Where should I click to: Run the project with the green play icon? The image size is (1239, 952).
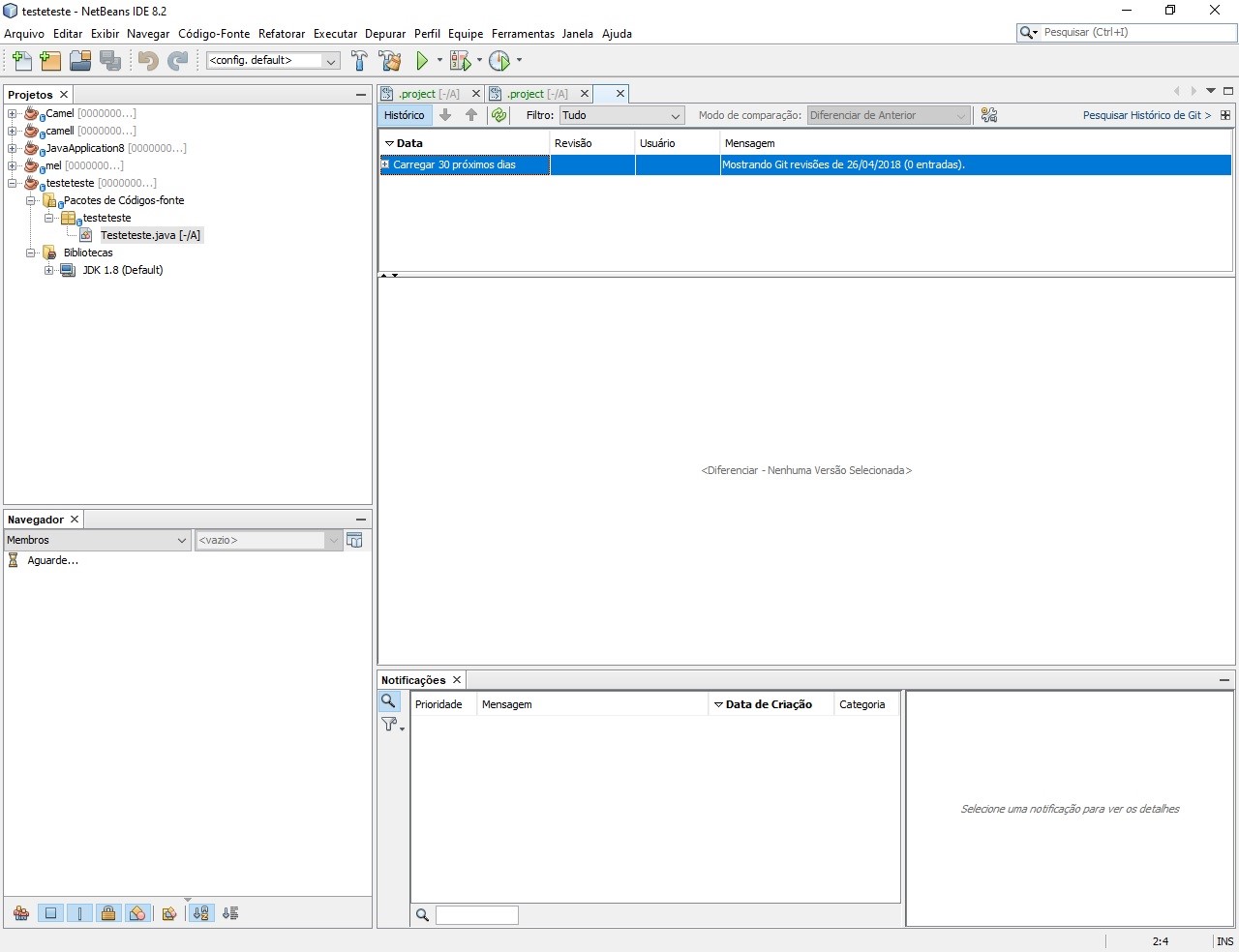pyautogui.click(x=422, y=61)
